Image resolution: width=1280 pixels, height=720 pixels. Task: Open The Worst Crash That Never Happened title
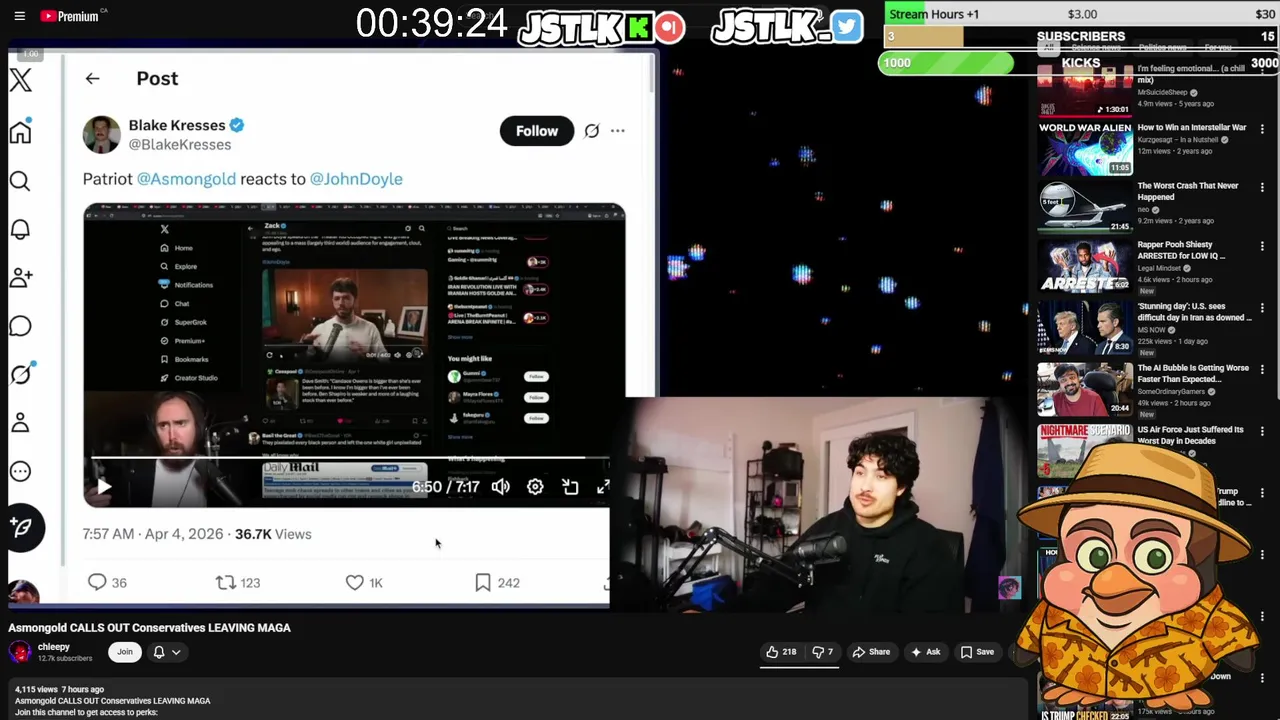tap(1188, 191)
